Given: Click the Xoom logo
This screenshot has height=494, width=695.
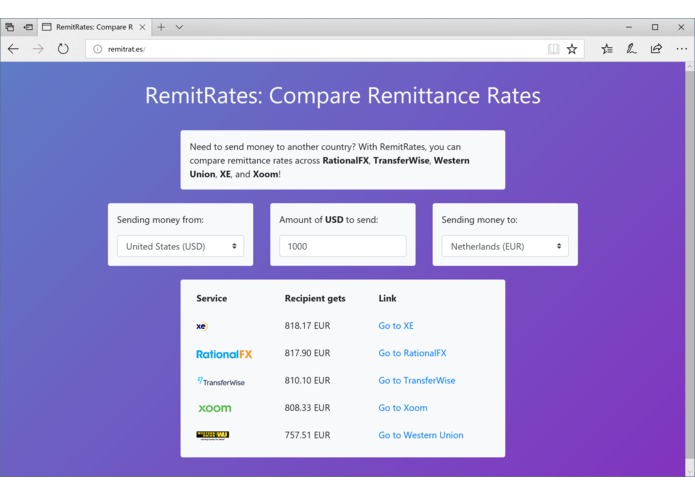Looking at the screenshot, I should (215, 408).
